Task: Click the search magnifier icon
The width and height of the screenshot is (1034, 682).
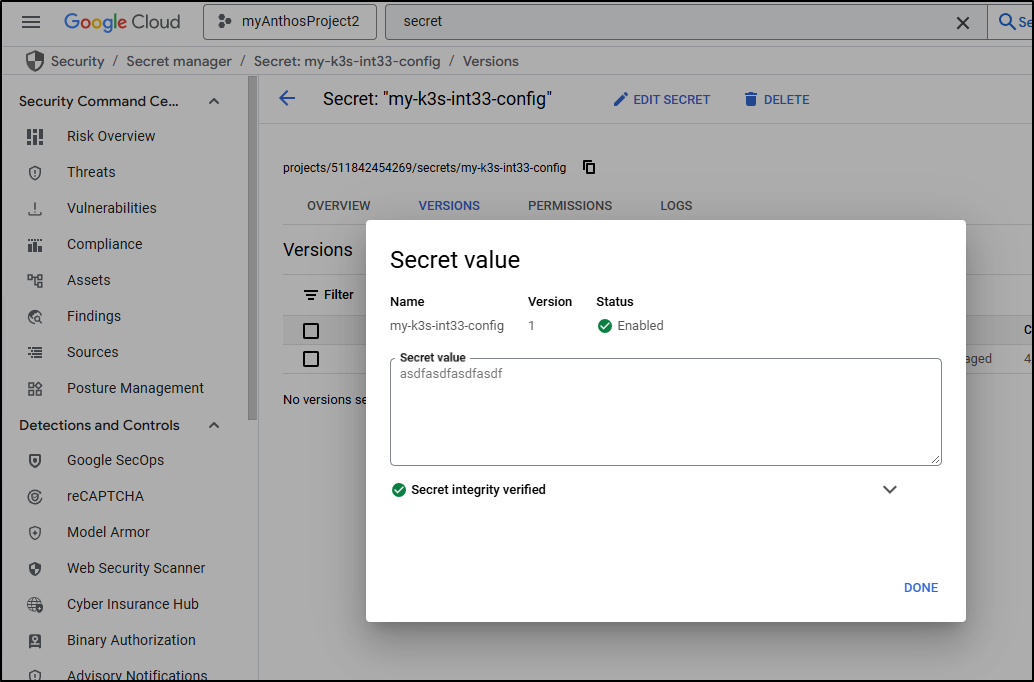Action: (x=1006, y=22)
